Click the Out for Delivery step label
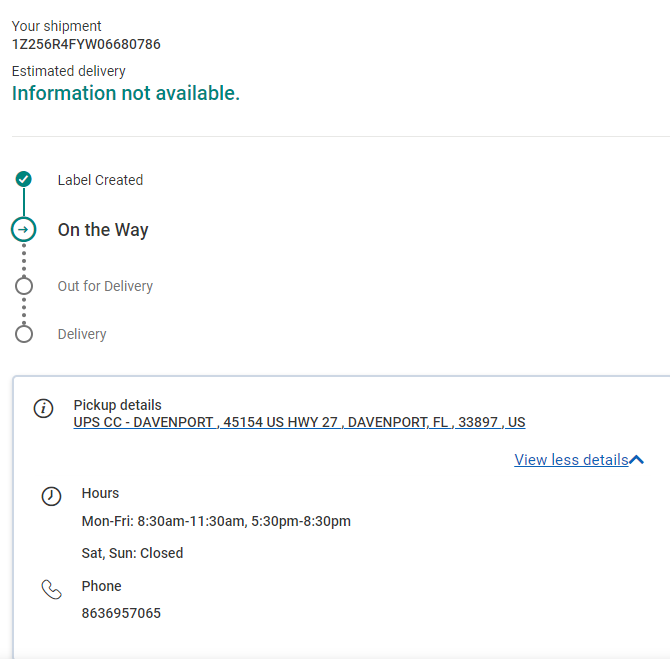The height and width of the screenshot is (659, 670). coord(105,286)
